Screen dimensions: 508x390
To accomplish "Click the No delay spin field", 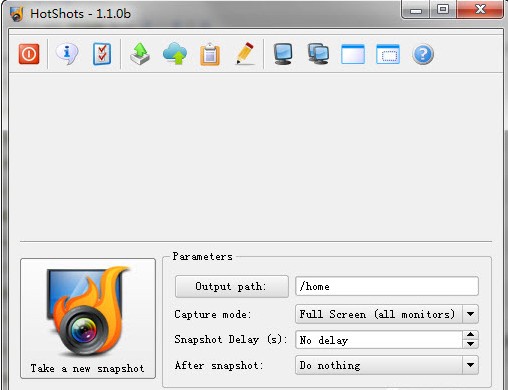I will coord(379,340).
